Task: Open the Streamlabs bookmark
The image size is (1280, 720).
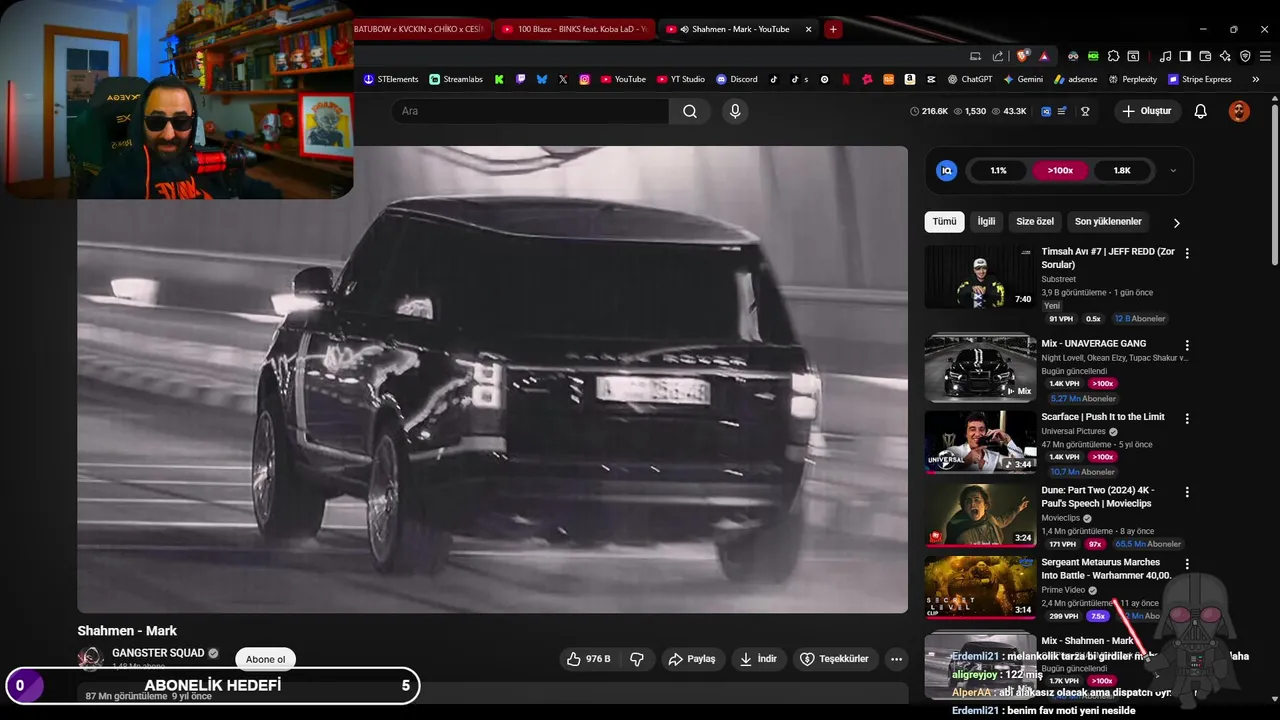Action: 456,79
